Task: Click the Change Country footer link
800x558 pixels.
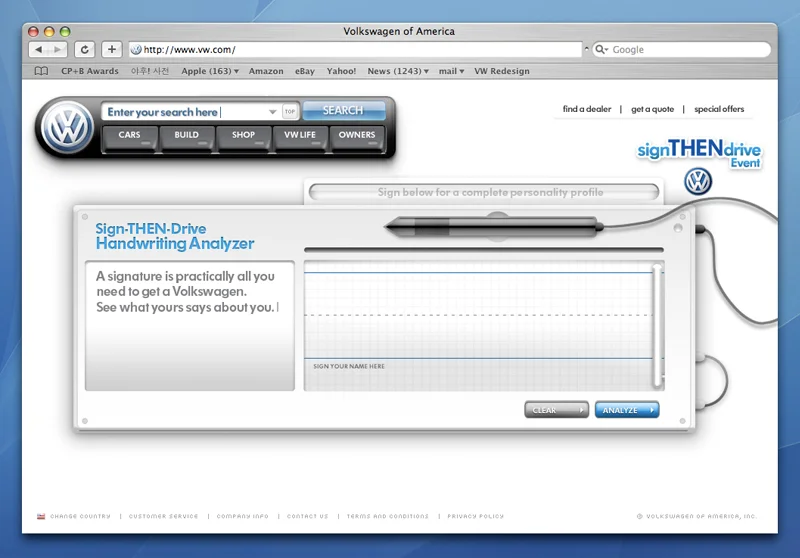Action: [x=80, y=516]
